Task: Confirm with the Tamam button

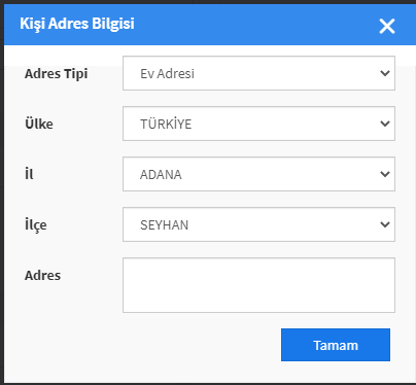Action: 335,345
